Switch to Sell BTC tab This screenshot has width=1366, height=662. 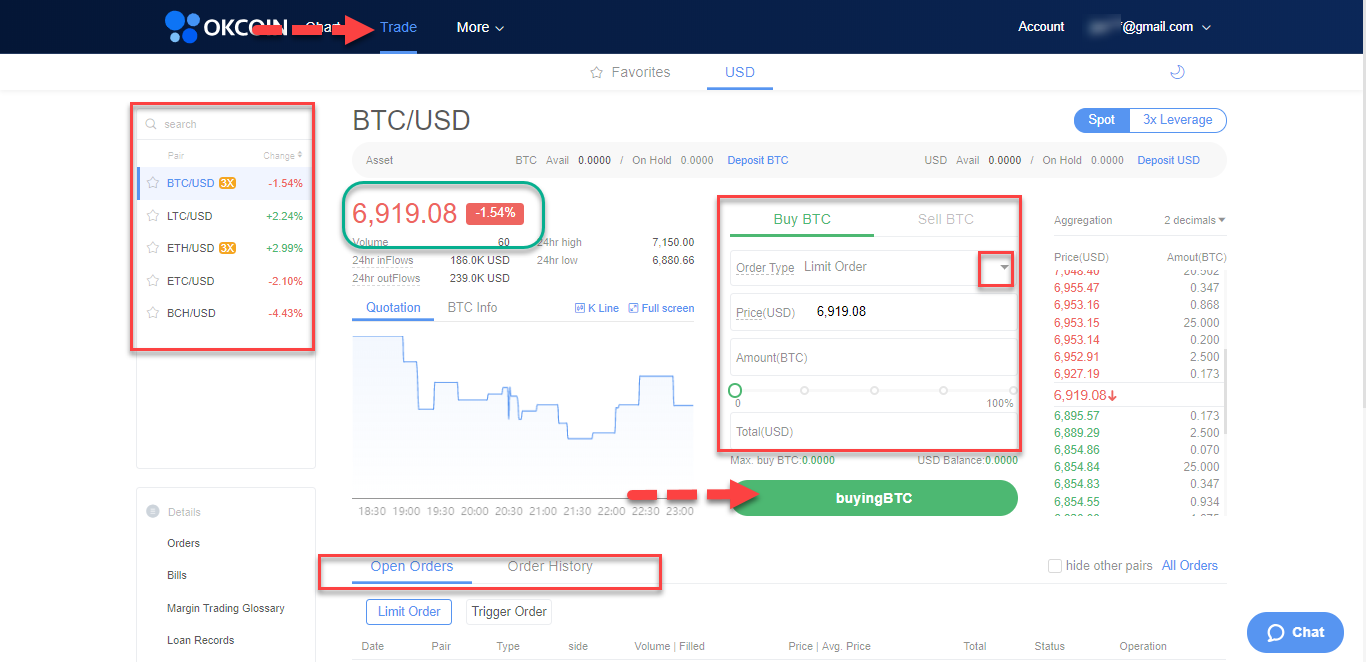[x=946, y=219]
